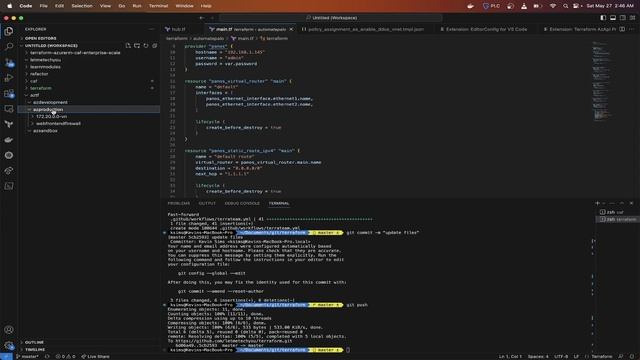Open the Explorer view in activity bar
The width and height of the screenshot is (640, 360).
pyautogui.click(x=9, y=31)
